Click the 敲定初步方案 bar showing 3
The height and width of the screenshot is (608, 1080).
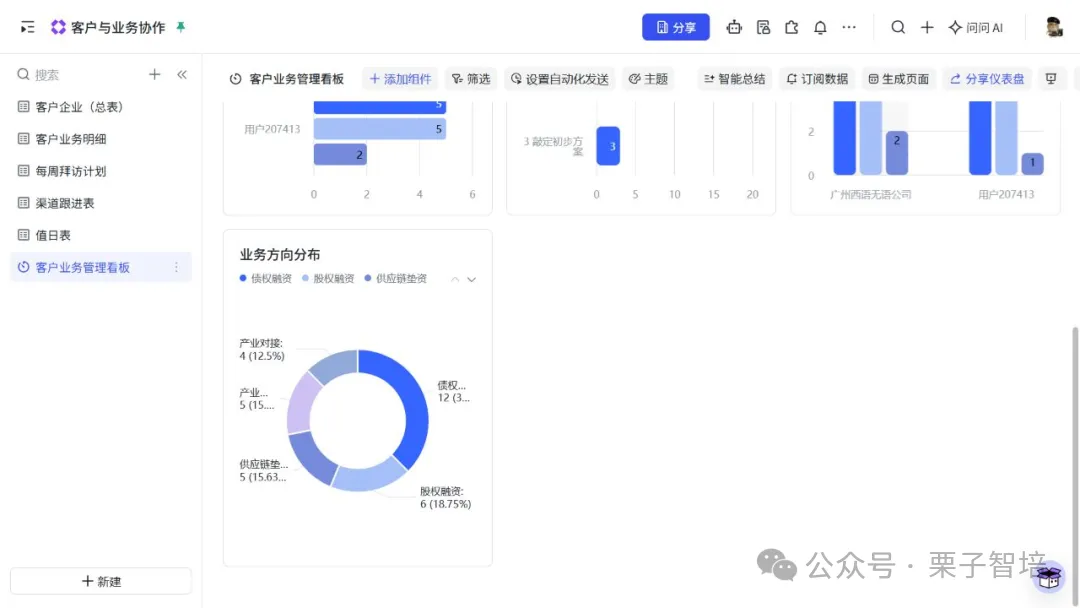coord(608,146)
